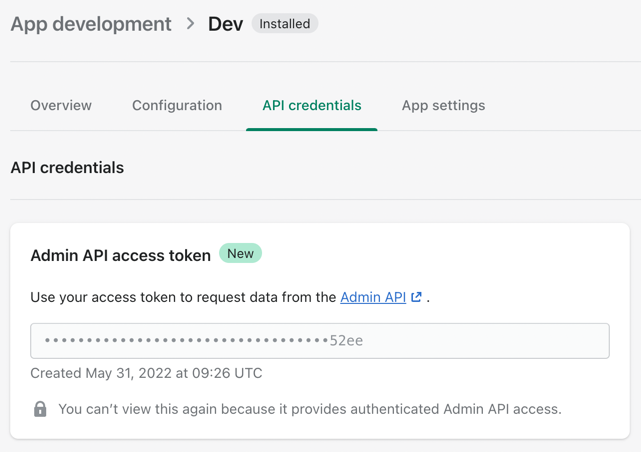Open the Configuration tab
The image size is (641, 452).
(177, 105)
